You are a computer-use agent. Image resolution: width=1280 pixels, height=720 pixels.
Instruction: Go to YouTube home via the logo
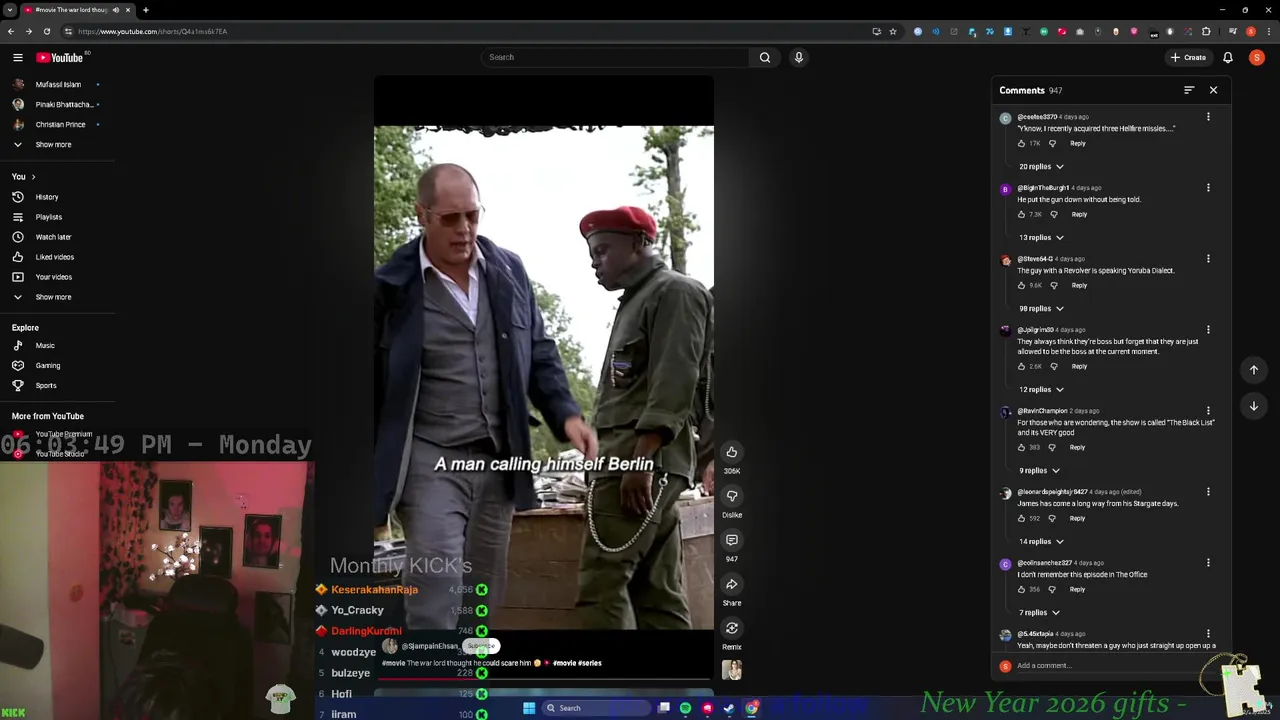[x=60, y=57]
